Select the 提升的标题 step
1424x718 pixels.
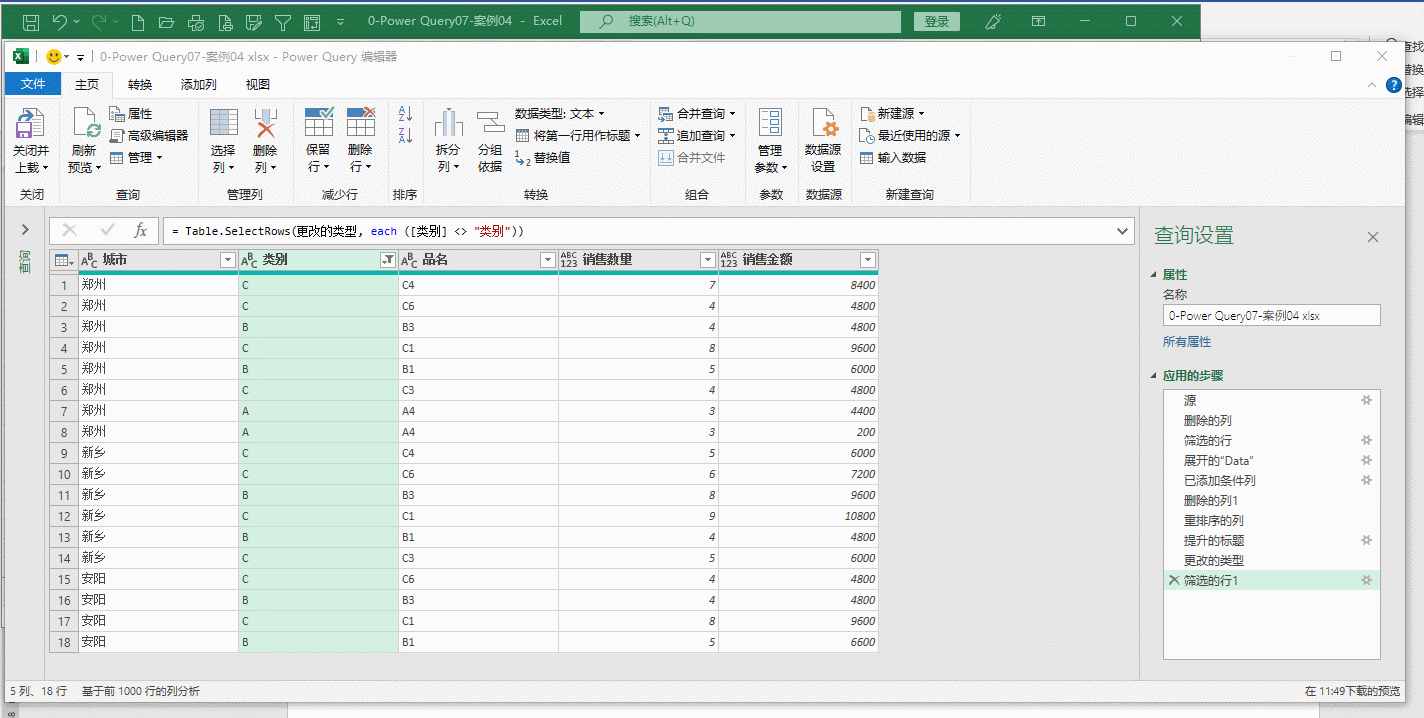tap(1271, 540)
